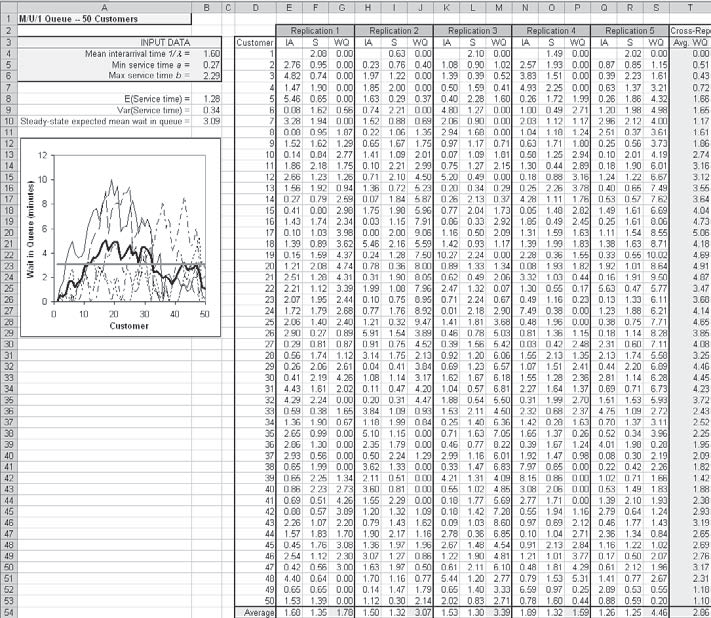Screen dimensions: 711x618
Task: Click E(Service time) value 1.28
Action: click(206, 98)
